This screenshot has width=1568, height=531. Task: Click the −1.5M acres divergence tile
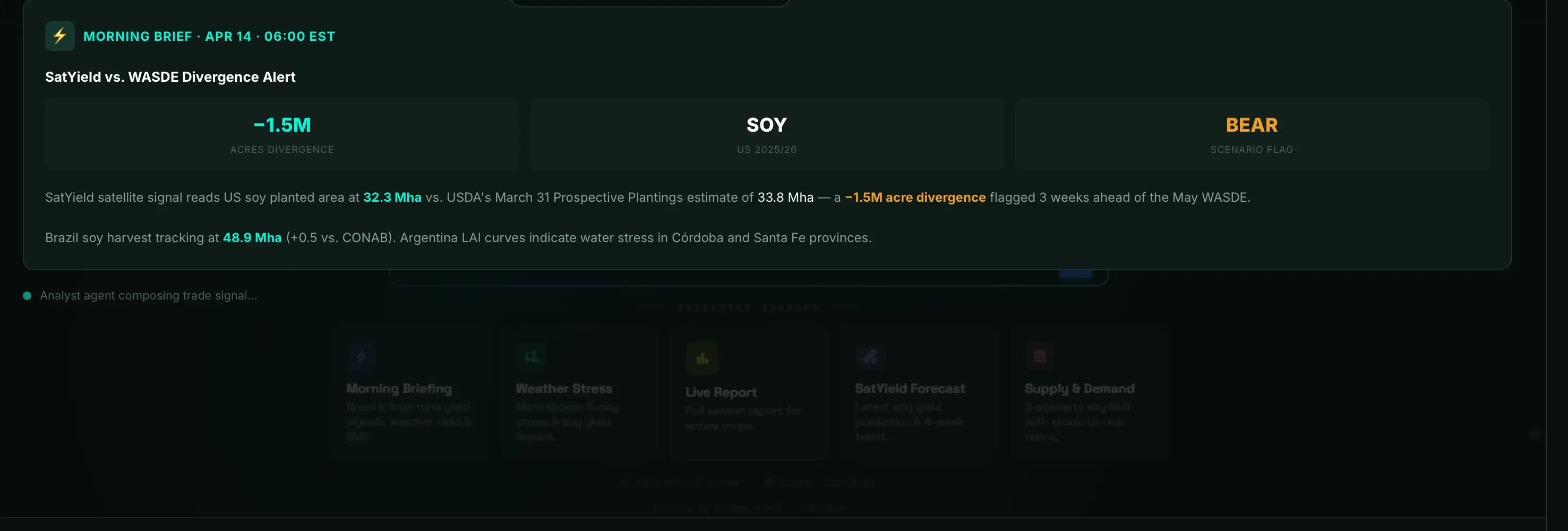[x=282, y=134]
